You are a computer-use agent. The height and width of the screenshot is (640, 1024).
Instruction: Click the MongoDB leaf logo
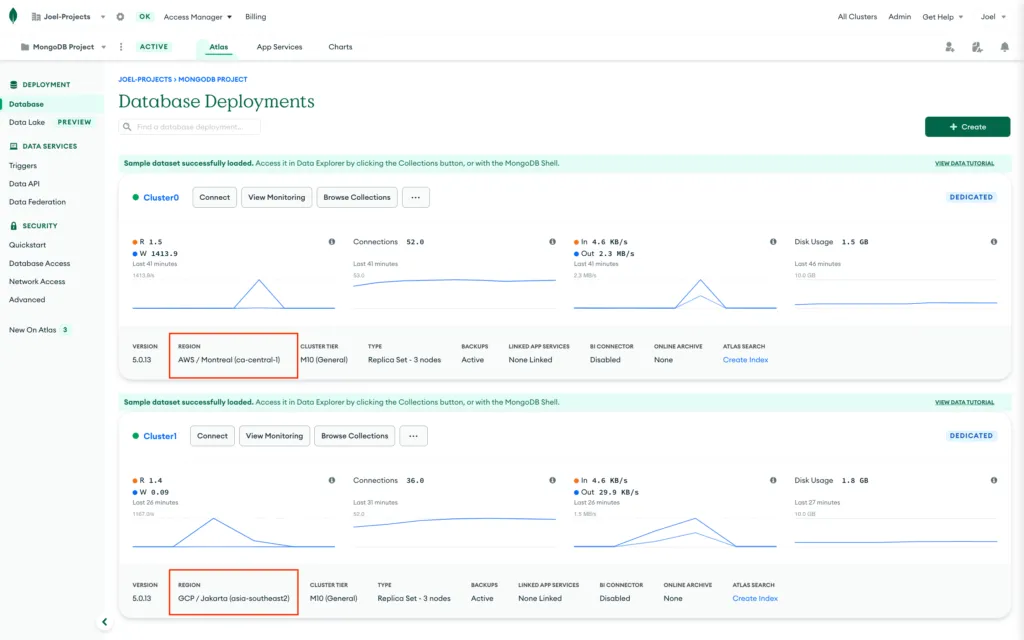point(11,16)
